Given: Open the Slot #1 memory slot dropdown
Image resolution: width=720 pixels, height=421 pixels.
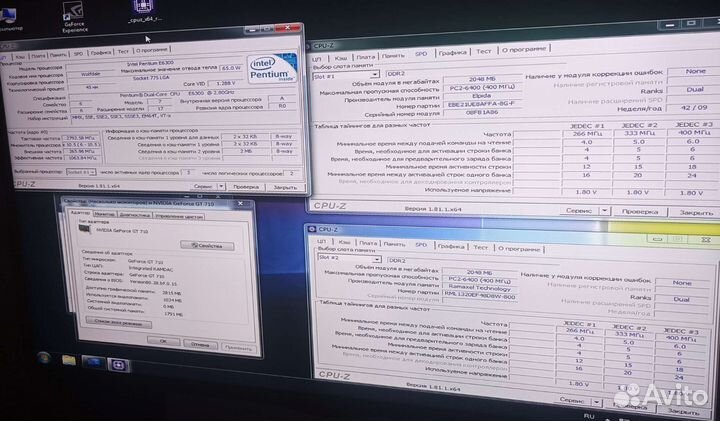Looking at the screenshot, I should [x=346, y=75].
